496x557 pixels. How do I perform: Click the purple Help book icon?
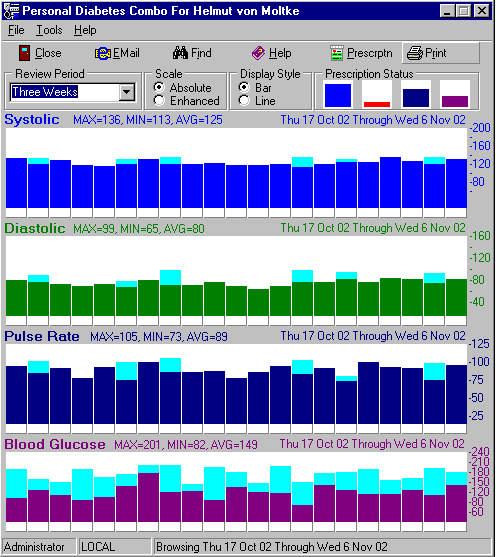pyautogui.click(x=258, y=53)
